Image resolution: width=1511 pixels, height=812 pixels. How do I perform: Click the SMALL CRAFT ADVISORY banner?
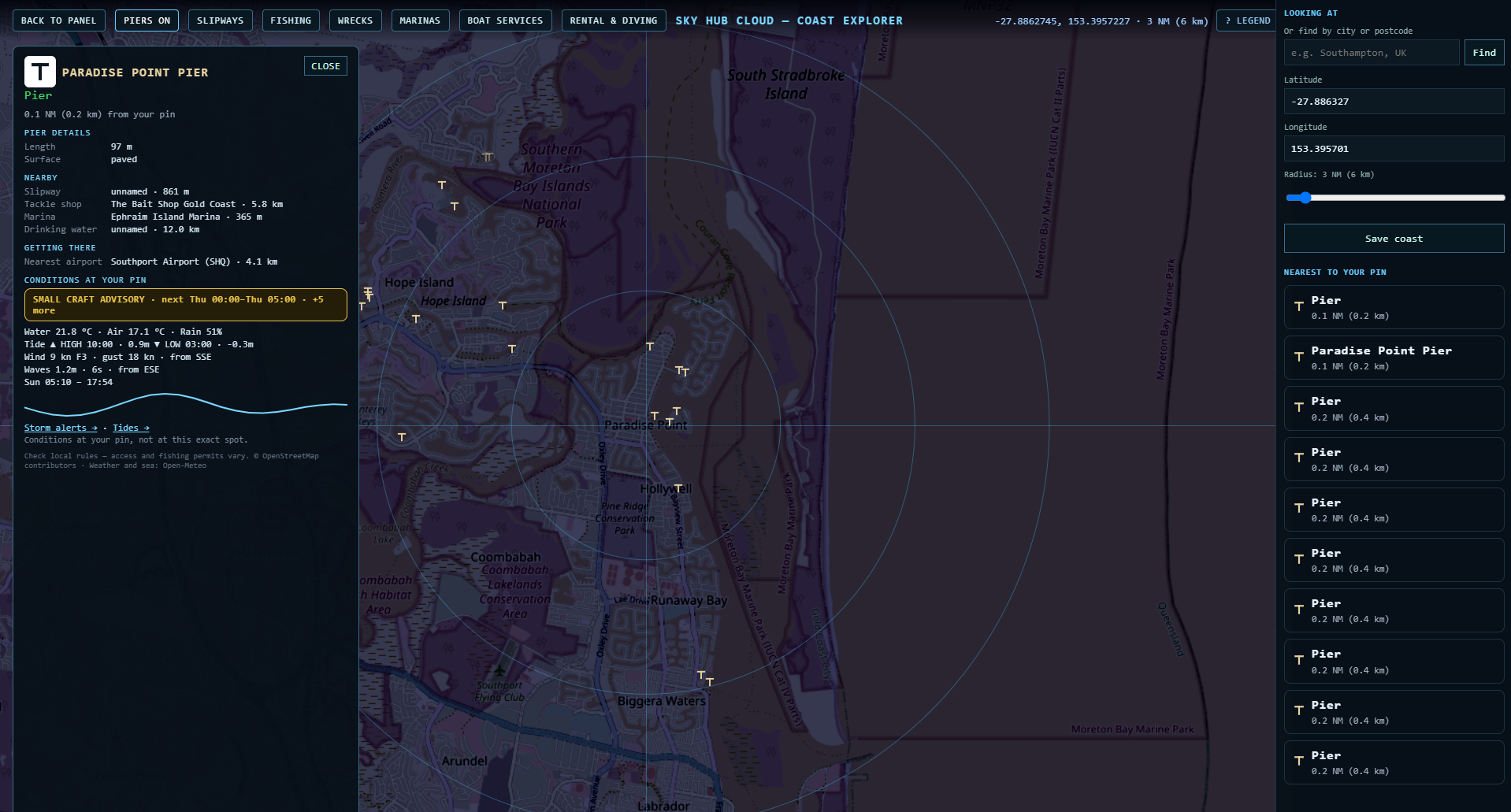pos(186,305)
